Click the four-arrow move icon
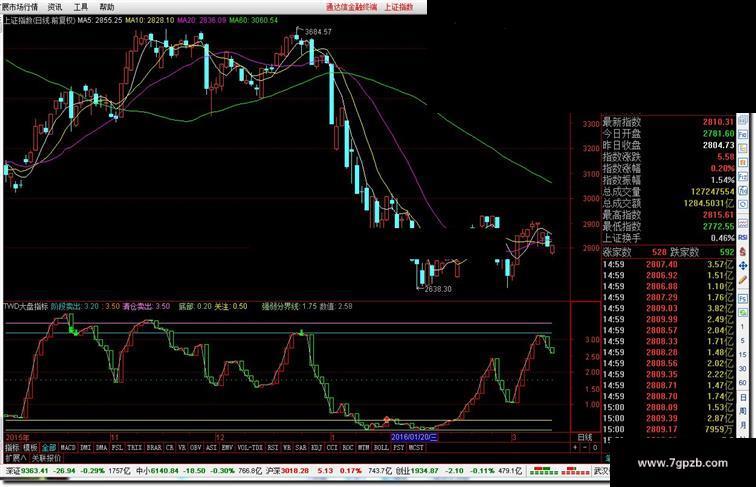This screenshot has width=756, height=487. [743, 266]
